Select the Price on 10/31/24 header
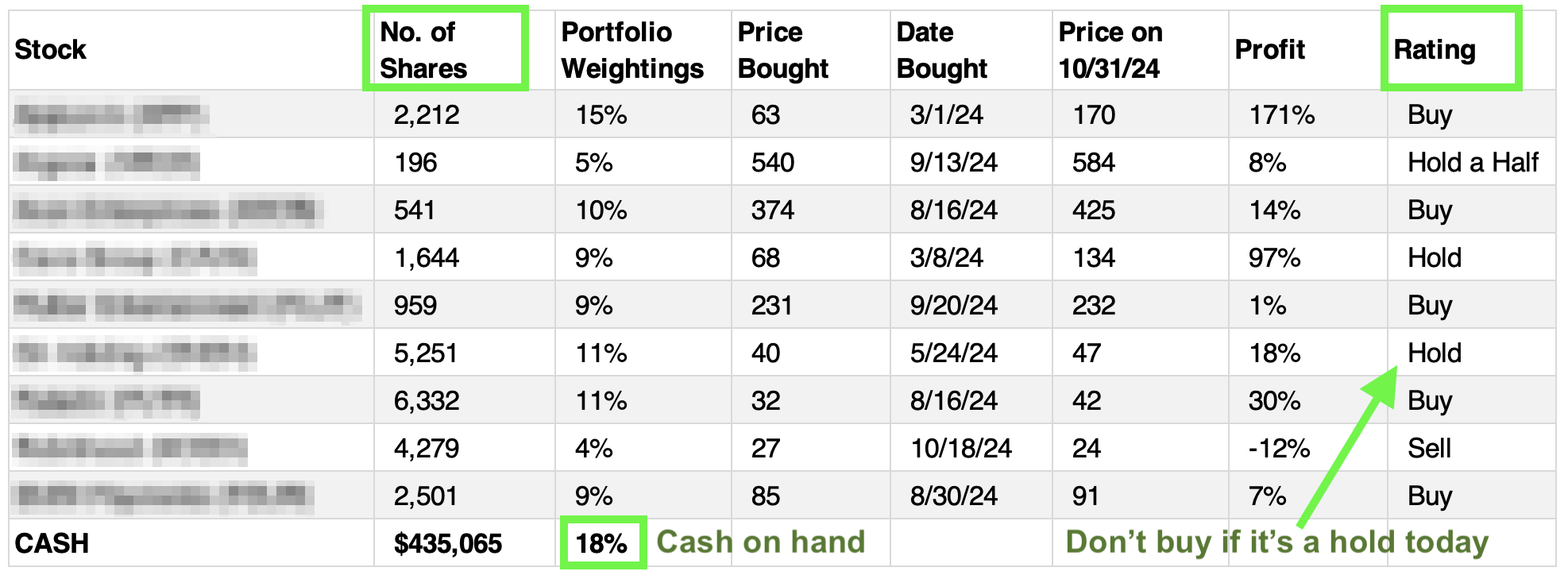The image size is (1568, 575). (1110, 50)
